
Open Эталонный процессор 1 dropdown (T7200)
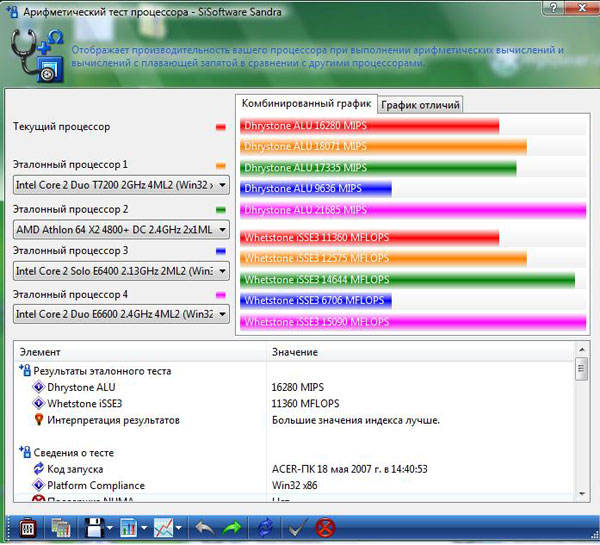(121, 185)
